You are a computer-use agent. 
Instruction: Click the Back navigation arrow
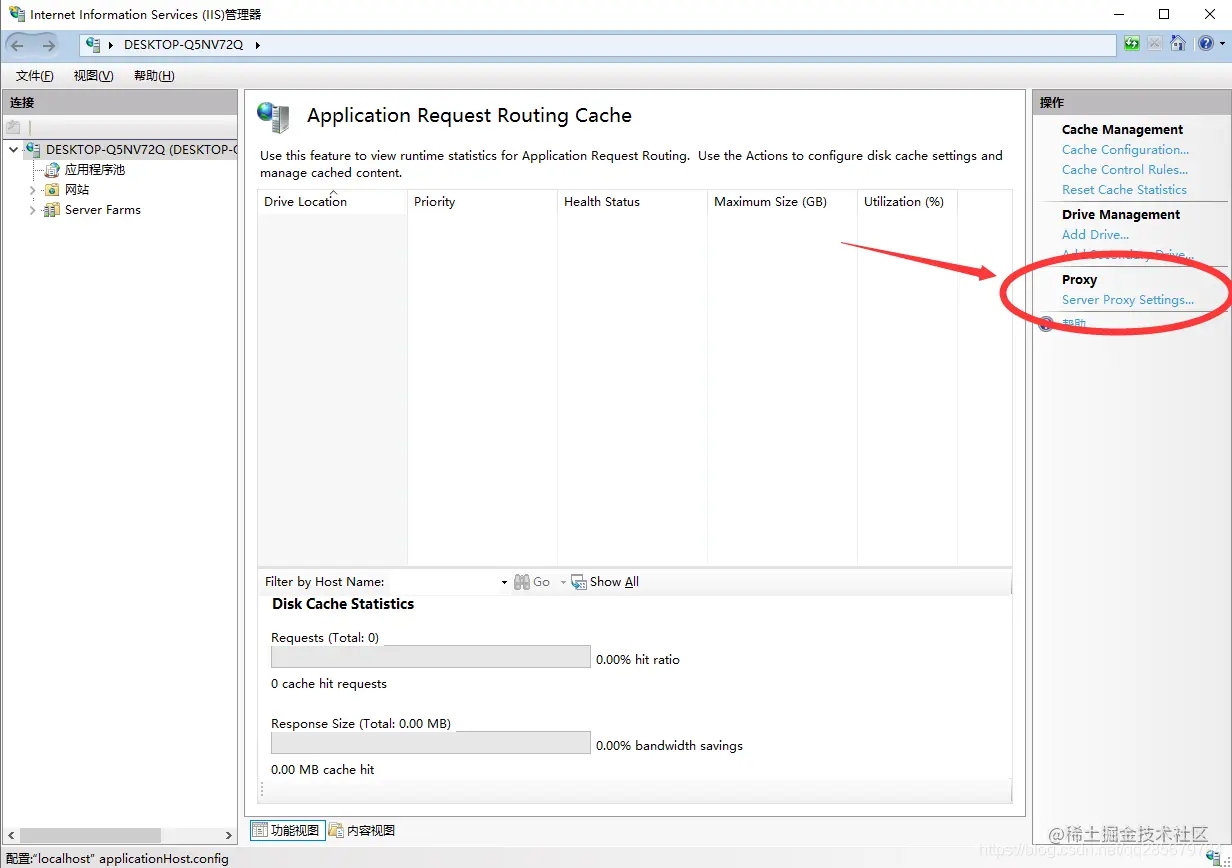(x=17, y=45)
